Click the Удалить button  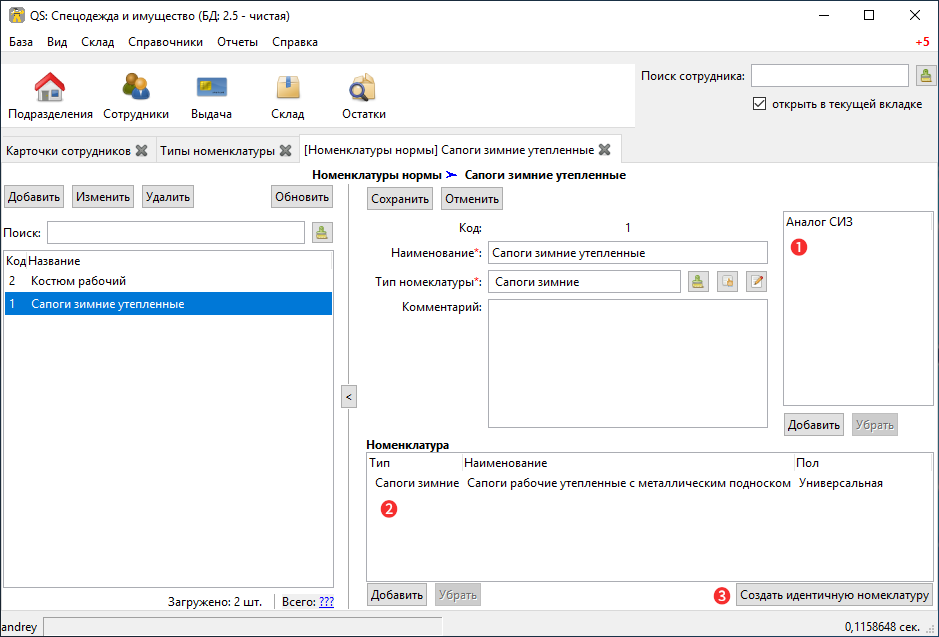pyautogui.click(x=168, y=197)
